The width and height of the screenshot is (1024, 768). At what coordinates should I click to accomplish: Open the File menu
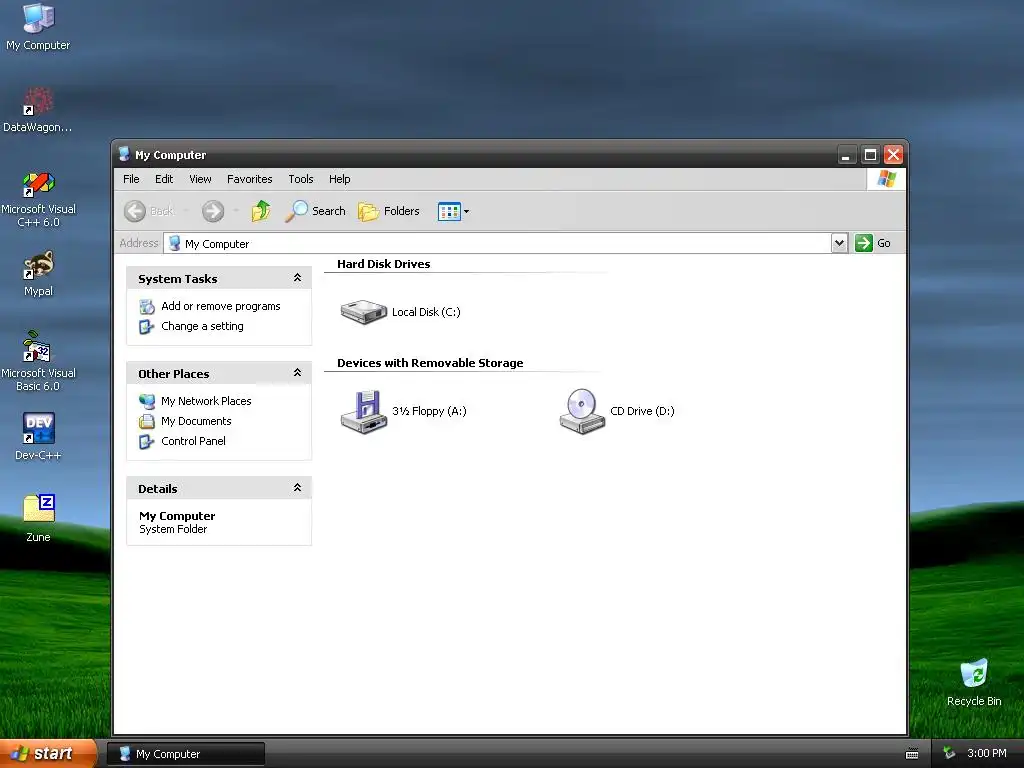(131, 179)
